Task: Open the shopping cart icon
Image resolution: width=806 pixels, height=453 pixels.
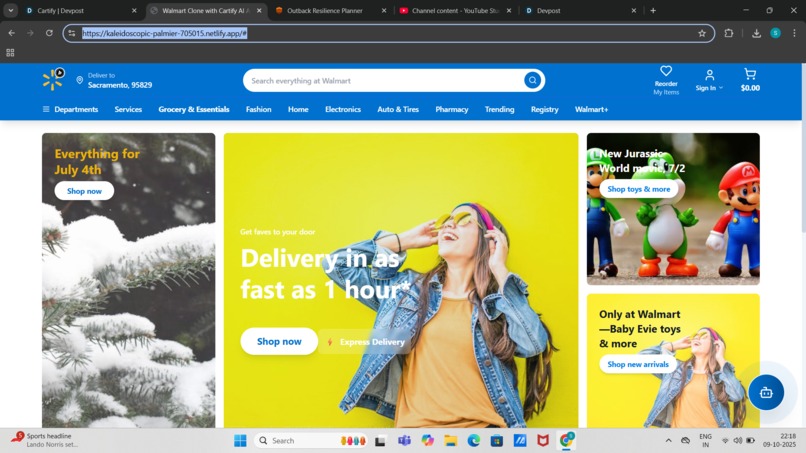Action: (750, 74)
